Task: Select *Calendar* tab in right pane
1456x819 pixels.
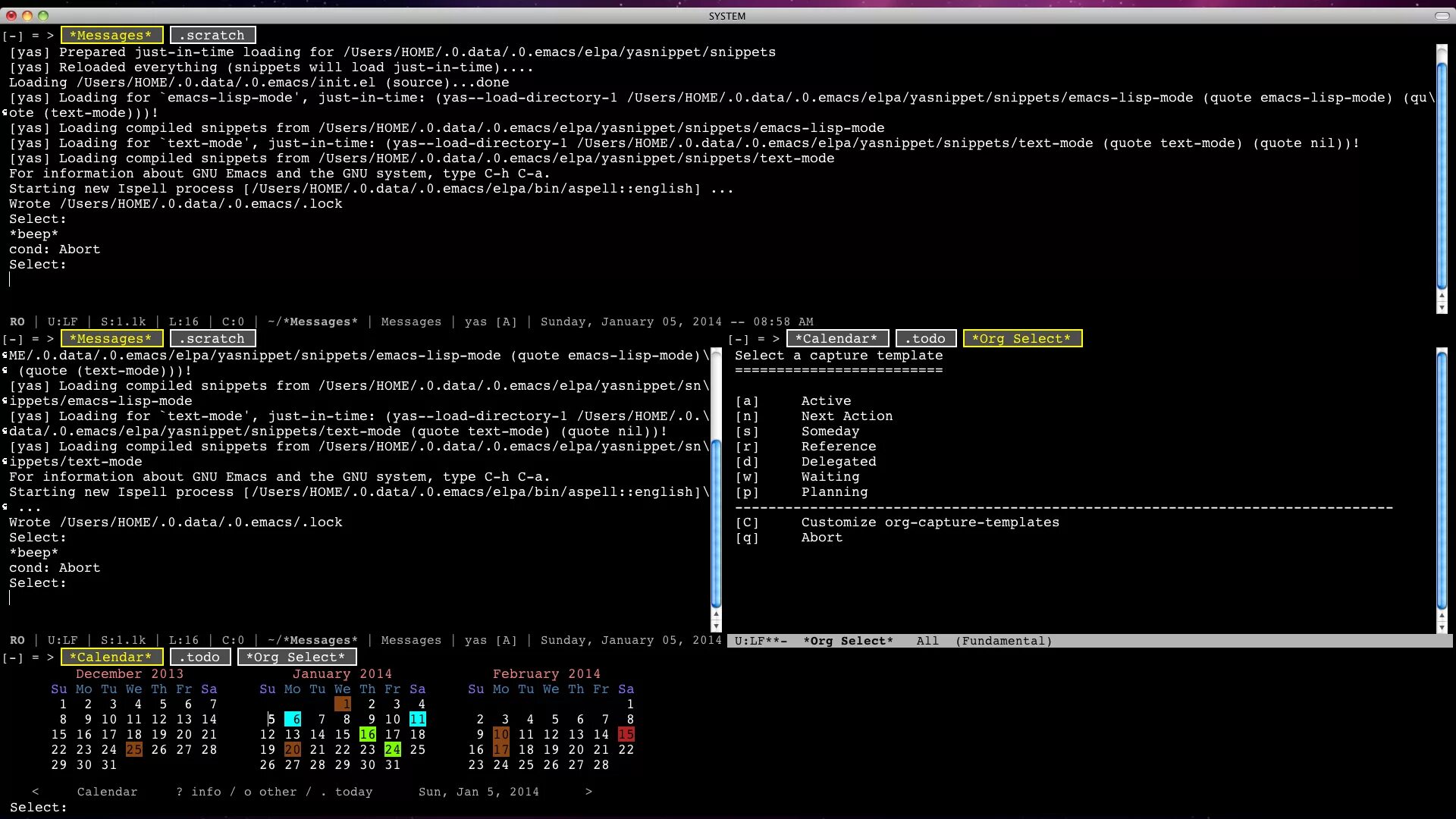Action: pos(836,338)
